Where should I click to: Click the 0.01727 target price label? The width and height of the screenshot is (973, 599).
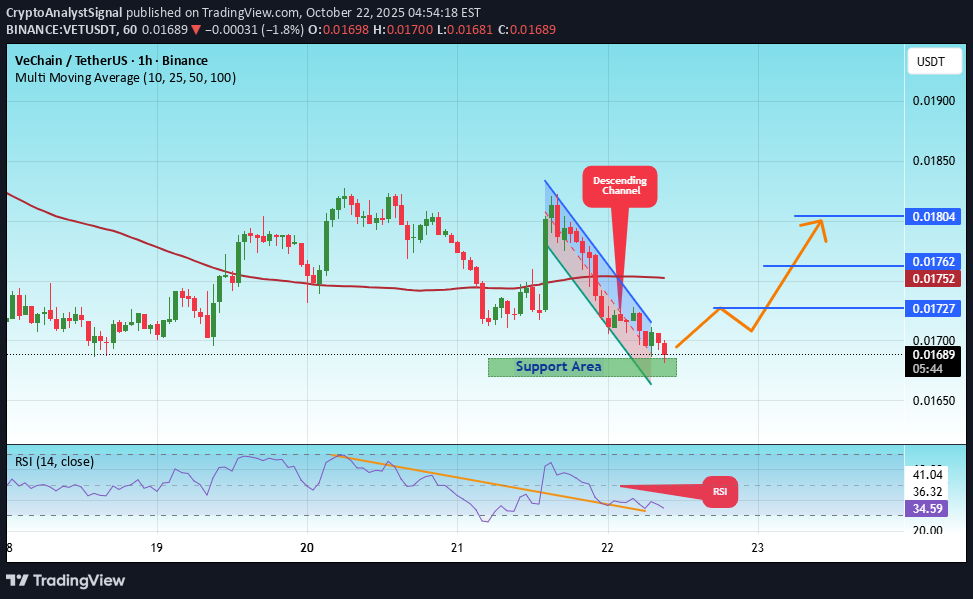click(x=934, y=308)
